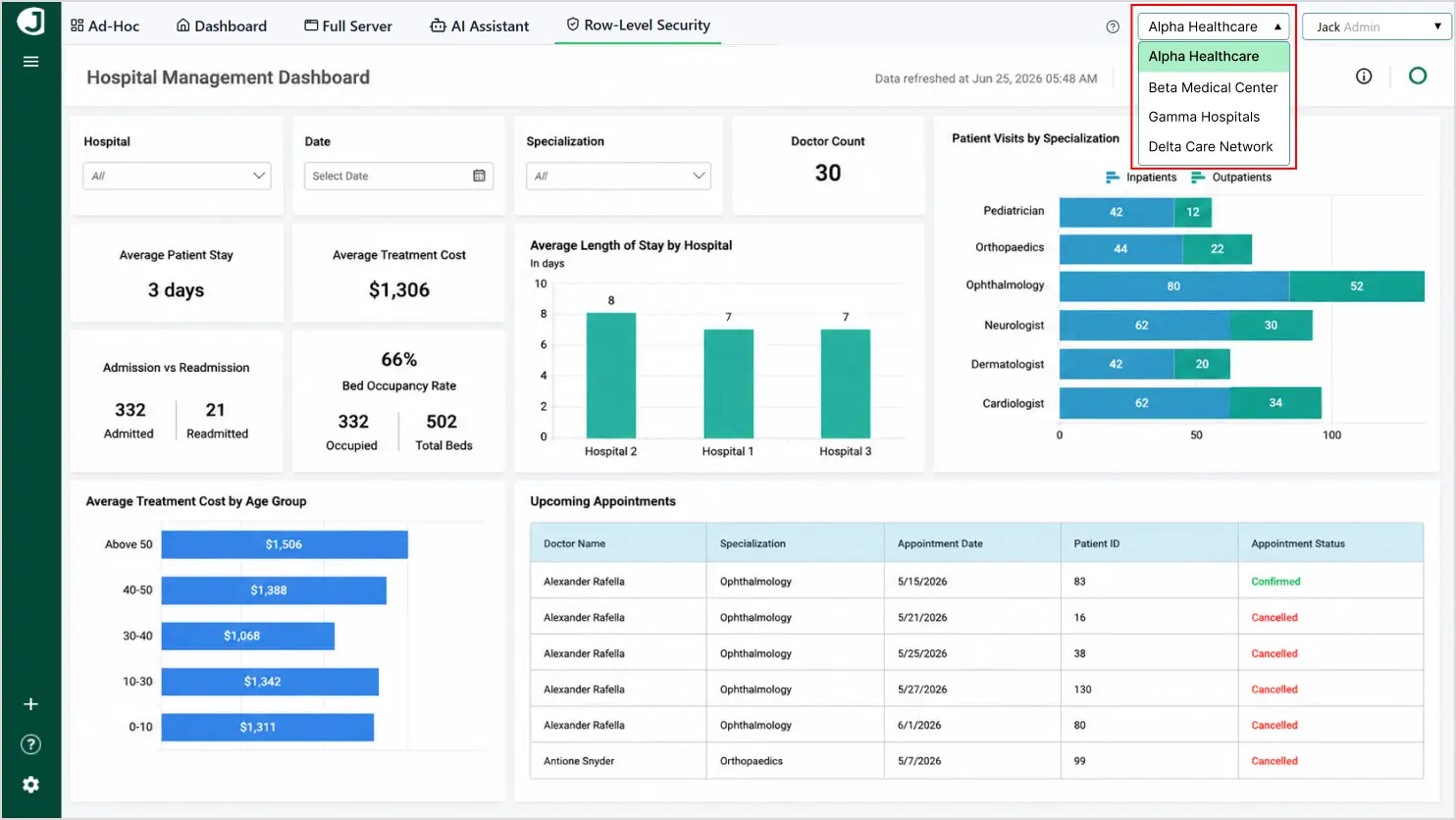Go to the AI Assistant tab
Image resolution: width=1456 pixels, height=820 pixels.
tap(480, 26)
